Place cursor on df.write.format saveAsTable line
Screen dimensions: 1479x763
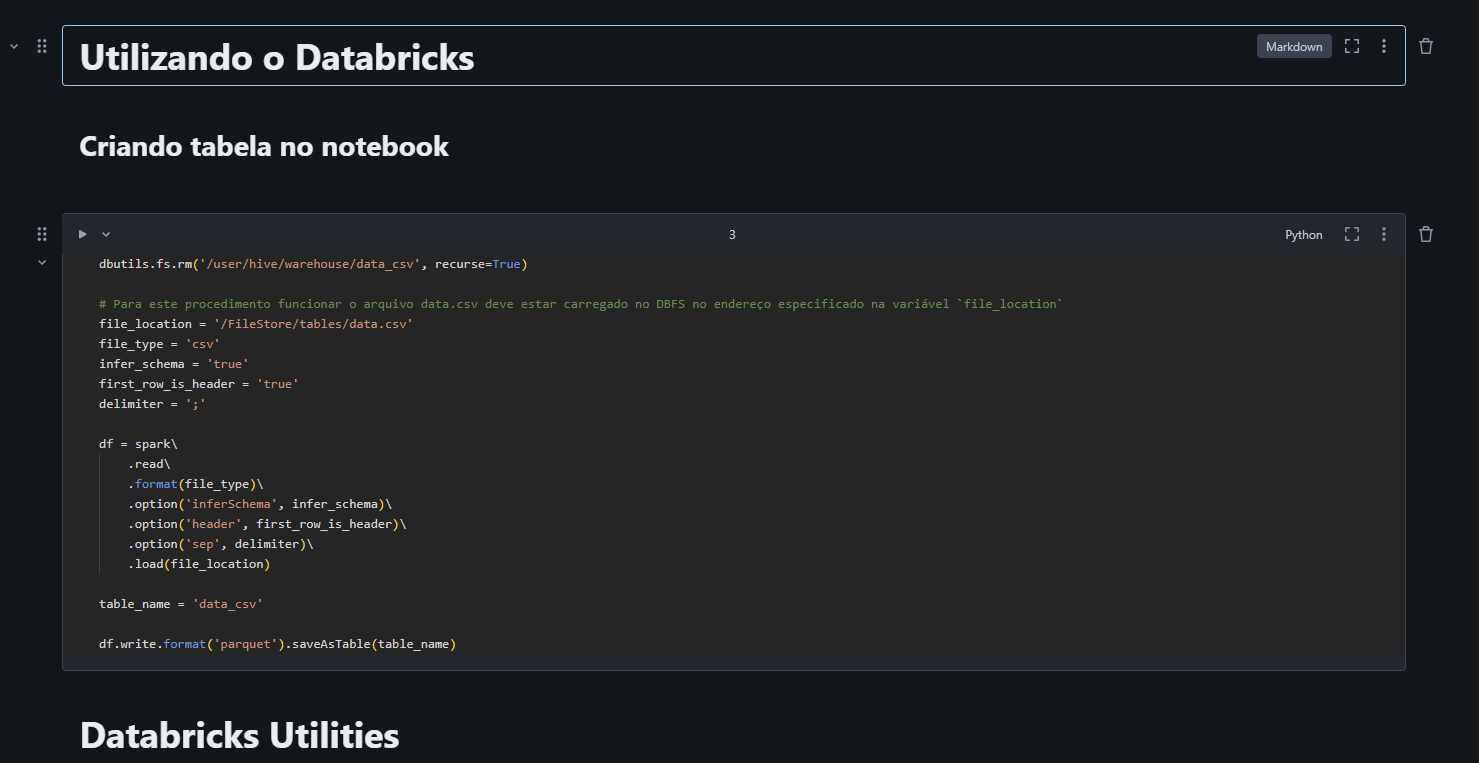[277, 644]
